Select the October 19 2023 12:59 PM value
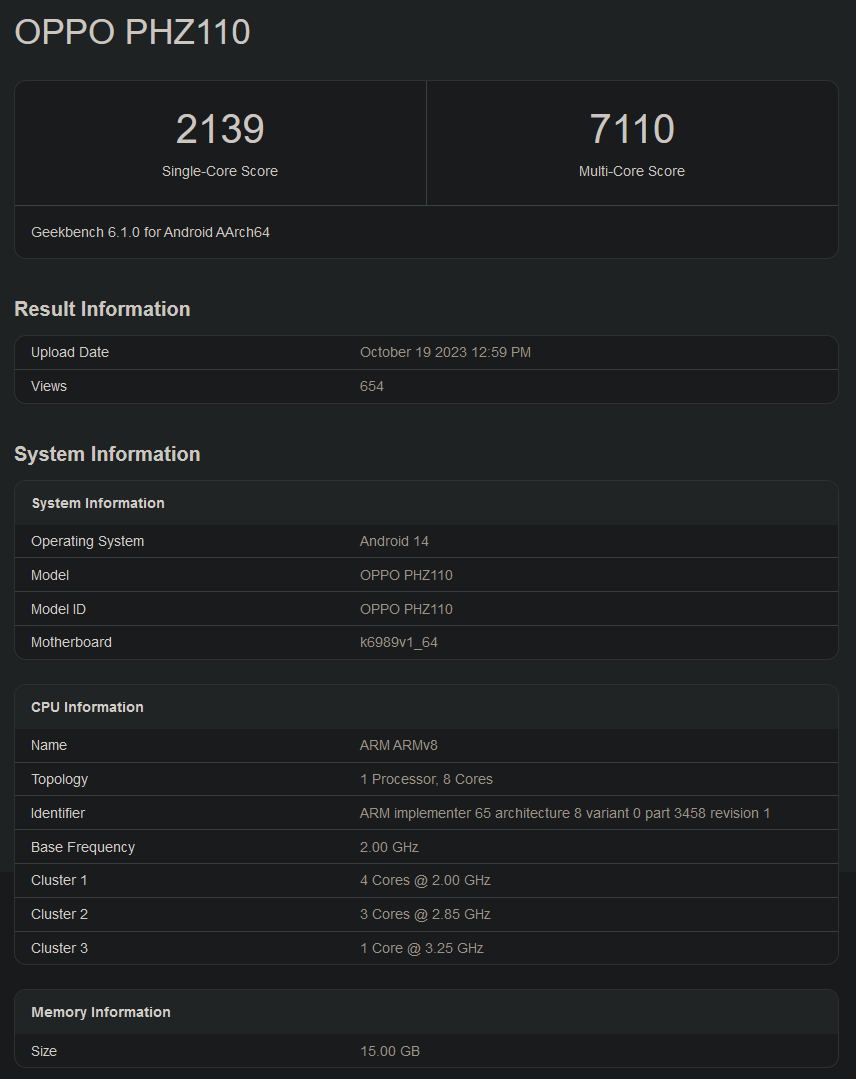 (445, 352)
